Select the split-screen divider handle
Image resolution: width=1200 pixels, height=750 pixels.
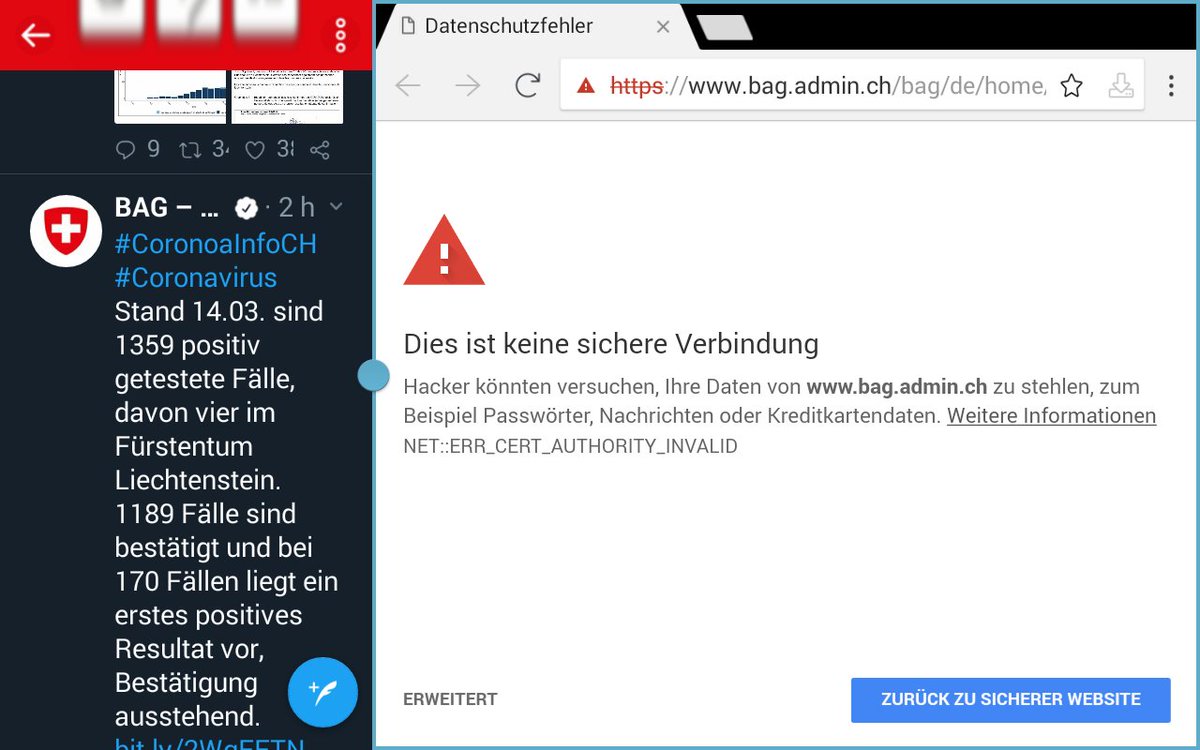point(373,375)
